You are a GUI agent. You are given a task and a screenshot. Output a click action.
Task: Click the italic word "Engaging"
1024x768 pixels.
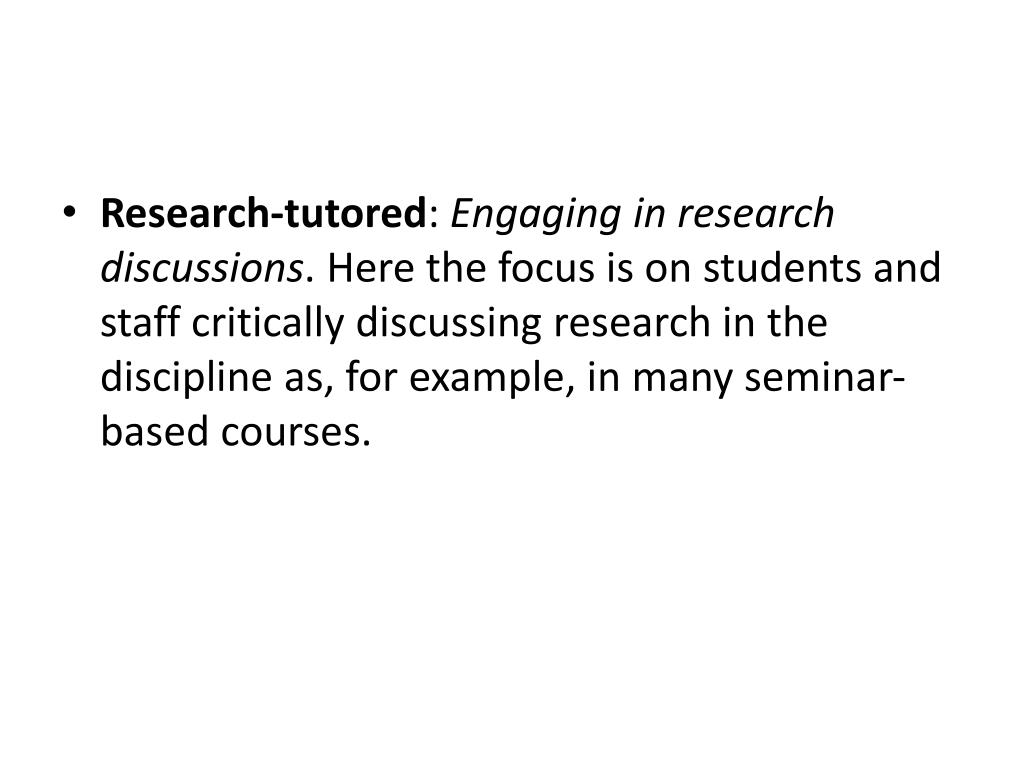(536, 215)
